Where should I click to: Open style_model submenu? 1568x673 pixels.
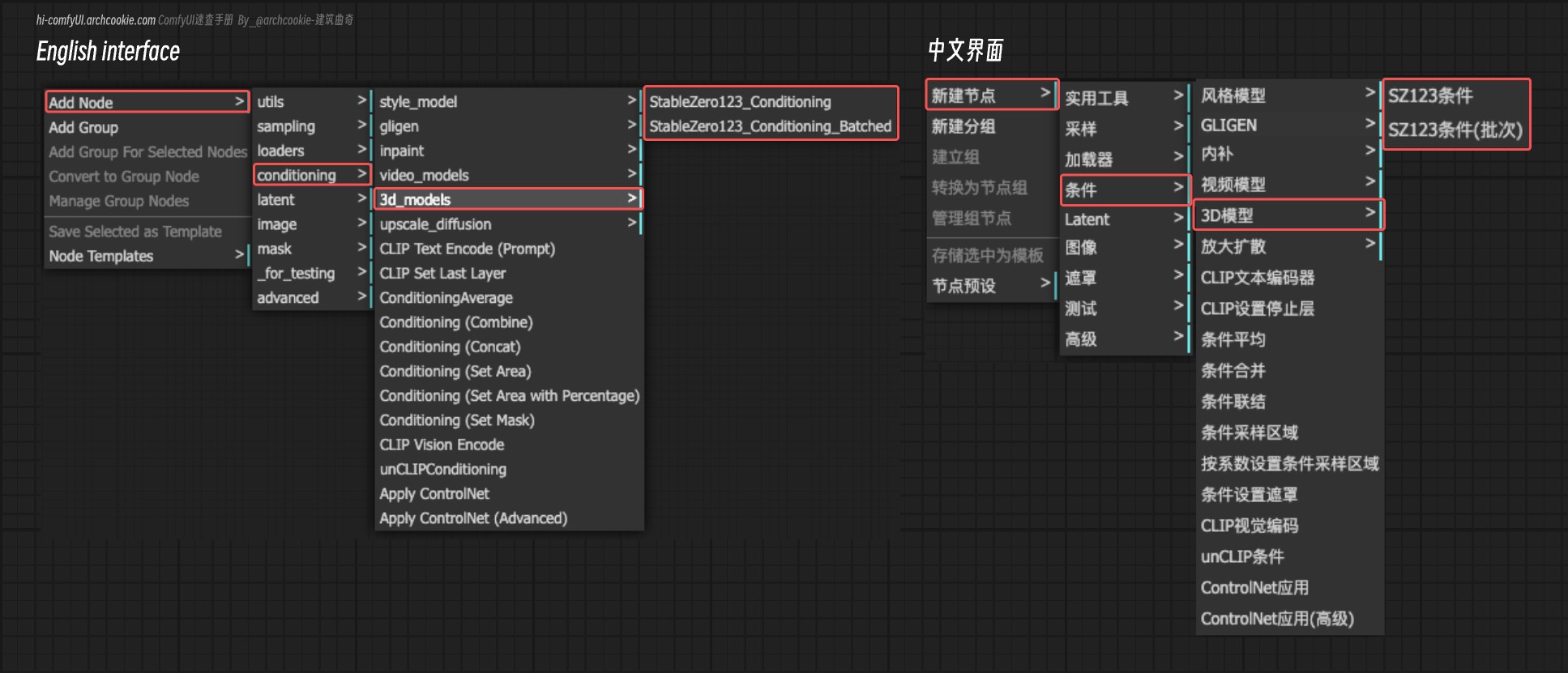coord(509,101)
